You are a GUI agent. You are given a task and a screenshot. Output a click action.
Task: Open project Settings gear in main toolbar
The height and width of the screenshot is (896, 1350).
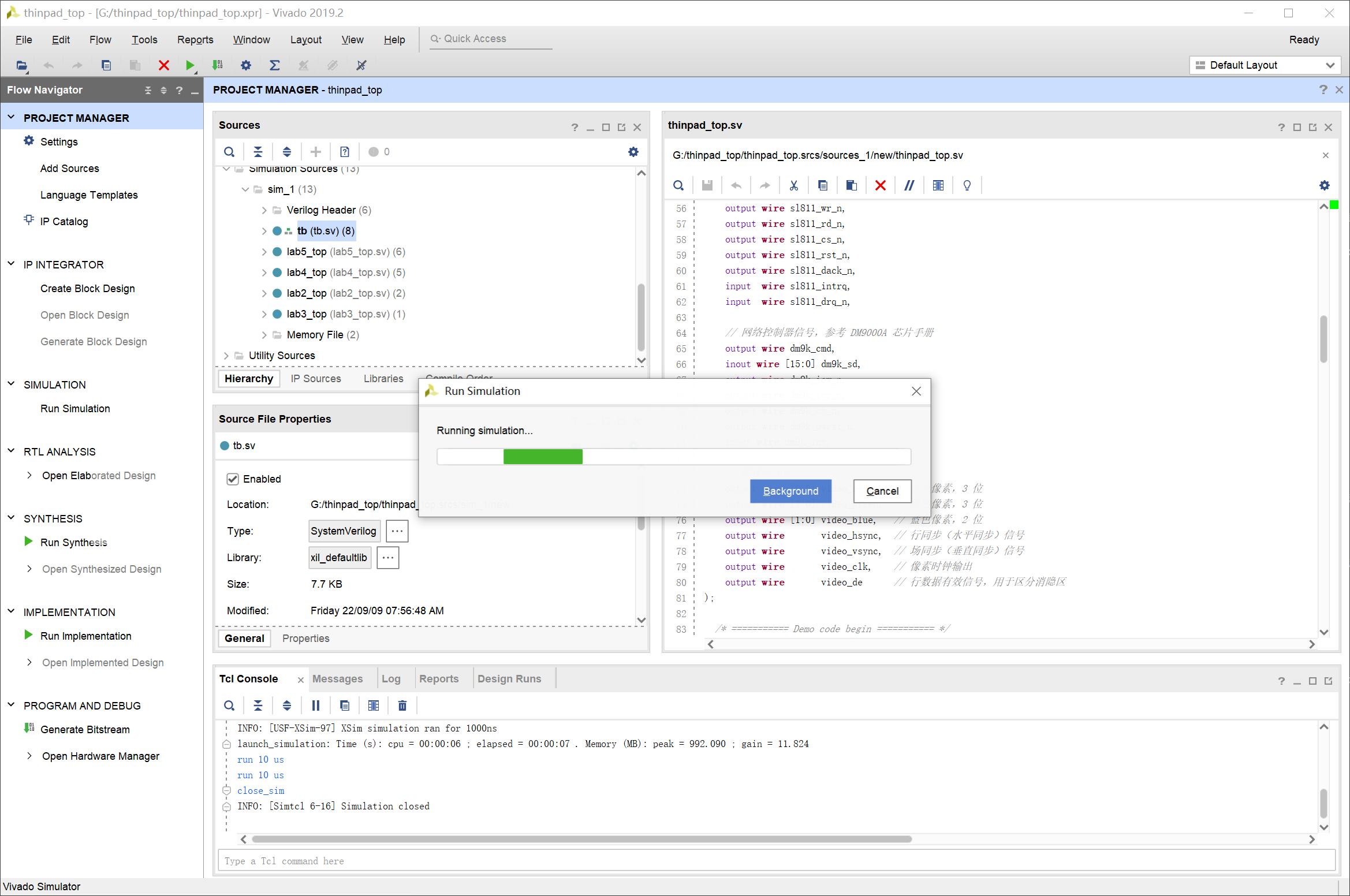(x=246, y=65)
